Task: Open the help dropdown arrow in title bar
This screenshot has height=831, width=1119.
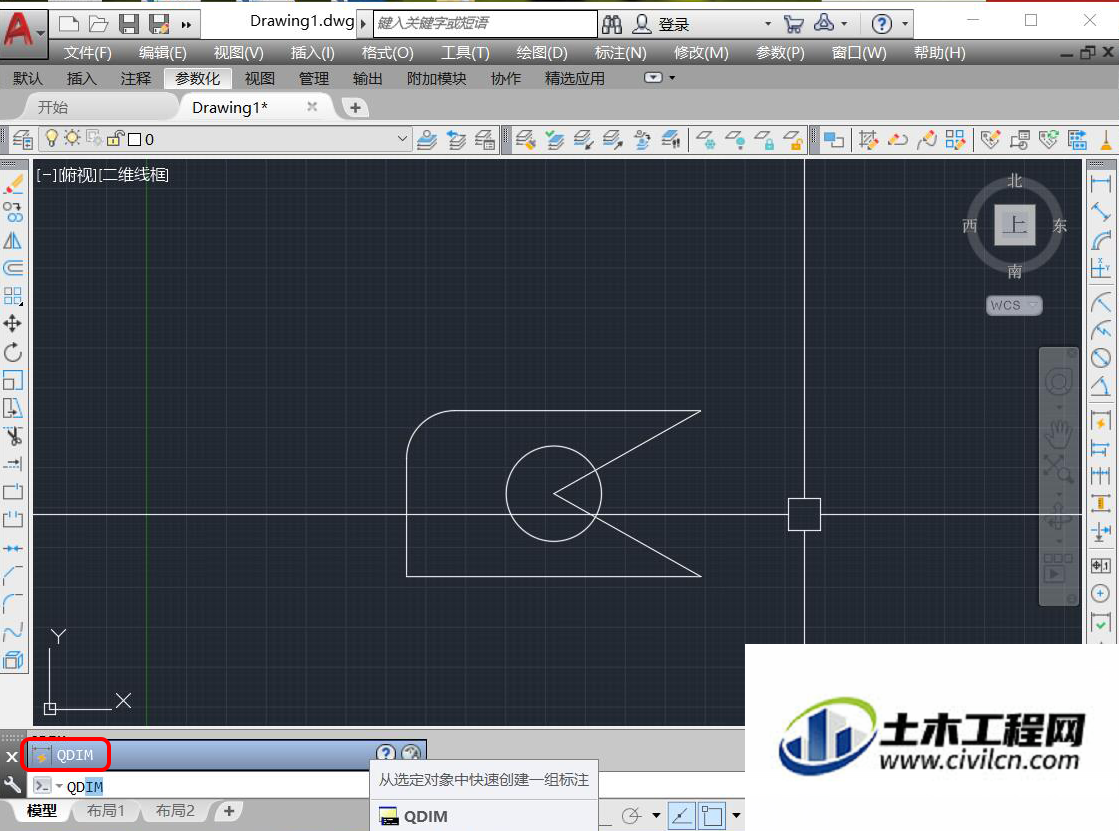Action: pyautogui.click(x=905, y=24)
